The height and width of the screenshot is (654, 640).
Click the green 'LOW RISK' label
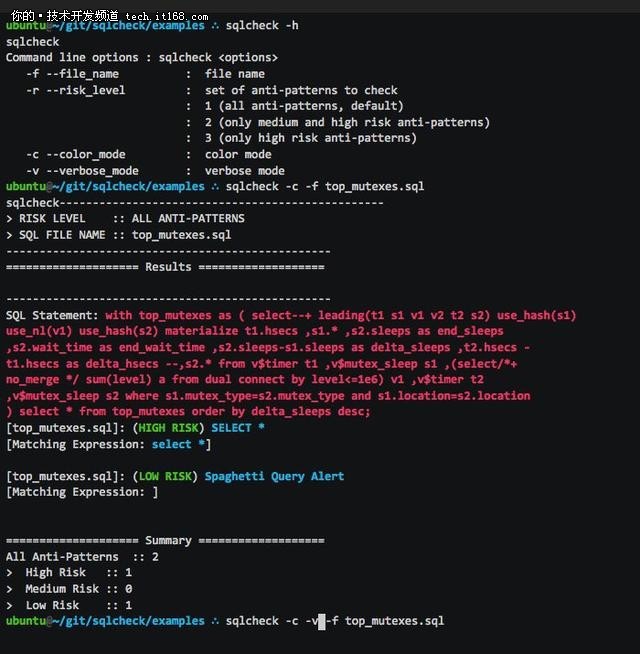coord(165,476)
